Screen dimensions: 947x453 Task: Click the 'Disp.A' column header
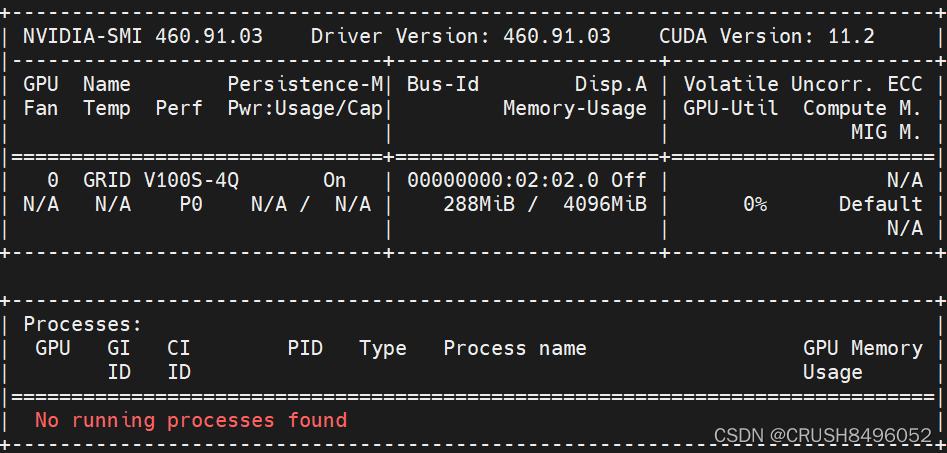(611, 85)
